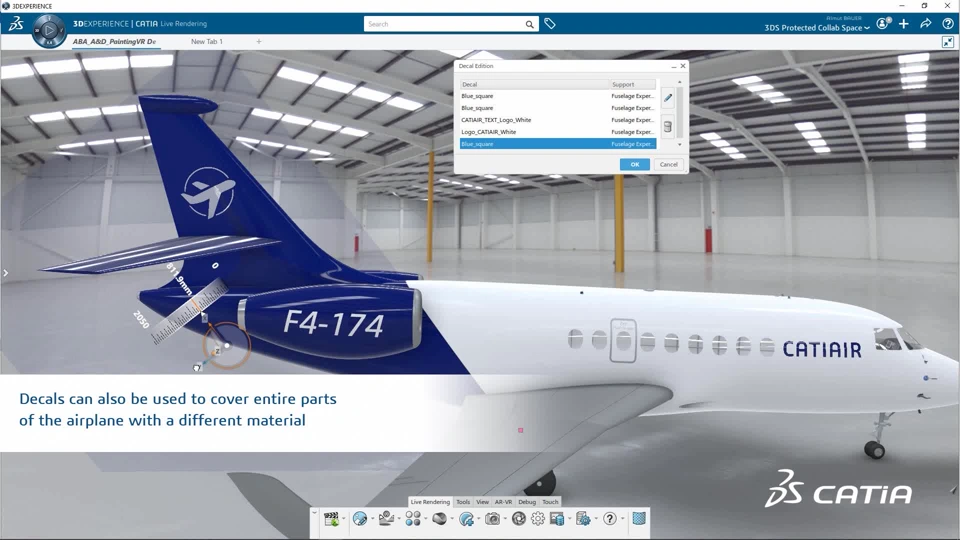The height and width of the screenshot is (540, 960).
Task: Expand dropdown arrow next to globe pencil icon
Action: coord(372,519)
